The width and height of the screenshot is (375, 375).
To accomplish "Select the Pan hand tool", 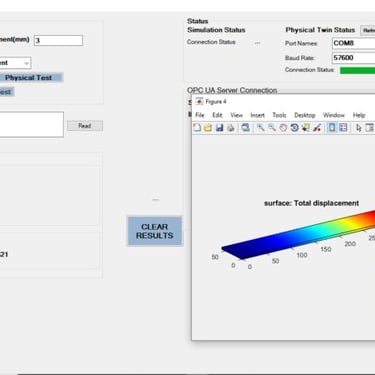I will click(x=283, y=128).
